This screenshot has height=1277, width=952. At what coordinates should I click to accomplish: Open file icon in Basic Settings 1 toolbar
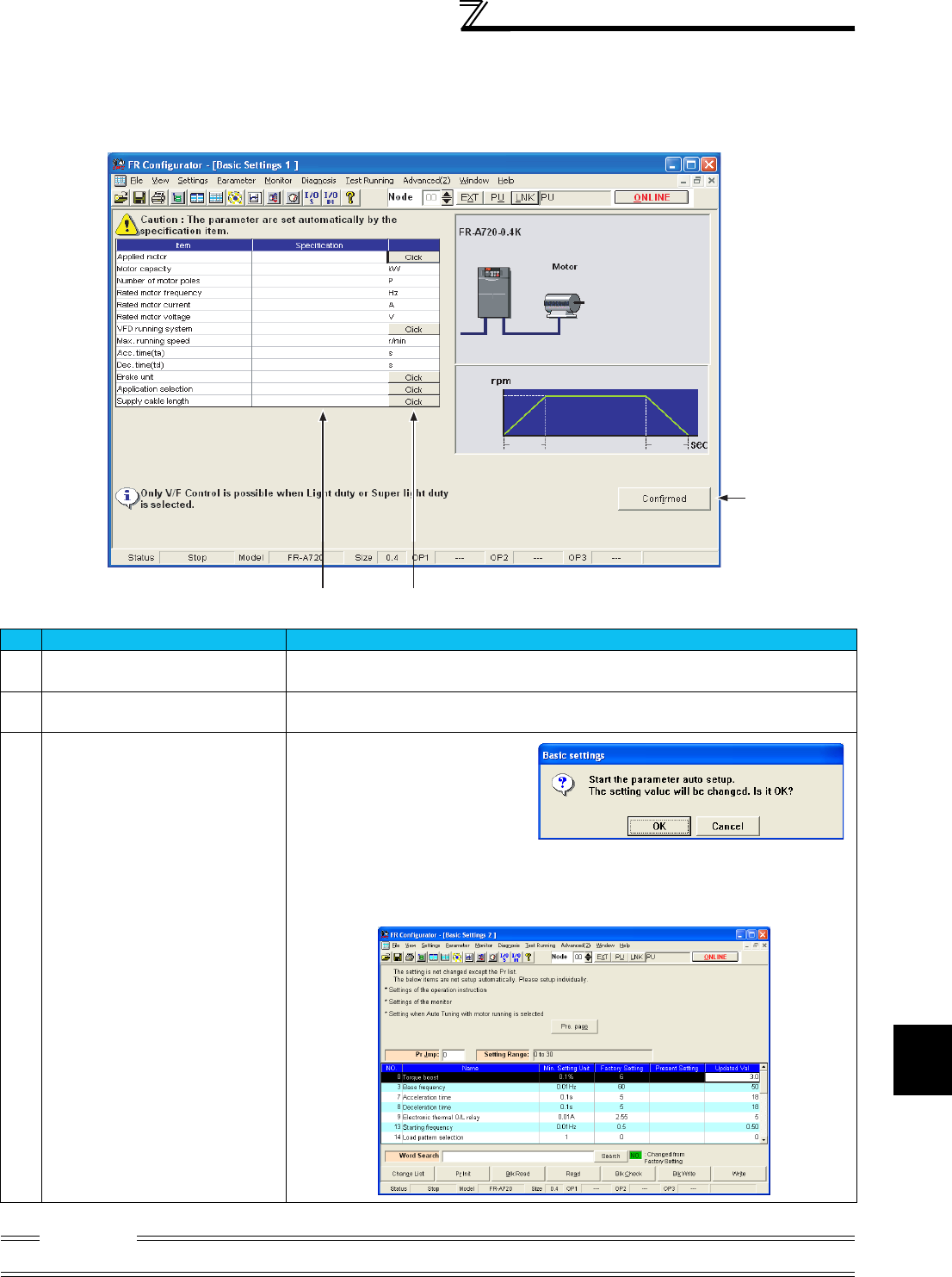(x=121, y=197)
